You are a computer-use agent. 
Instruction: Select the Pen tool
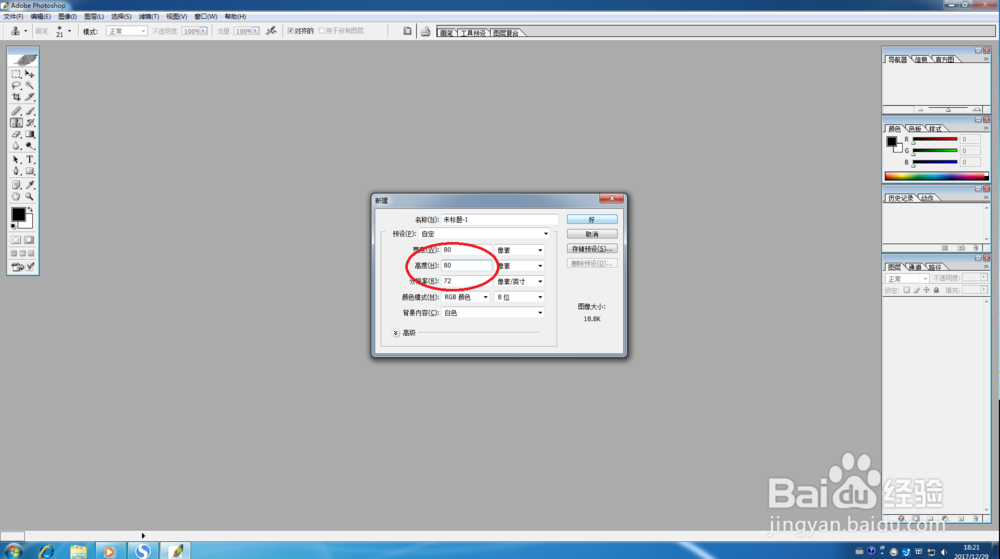[x=16, y=171]
